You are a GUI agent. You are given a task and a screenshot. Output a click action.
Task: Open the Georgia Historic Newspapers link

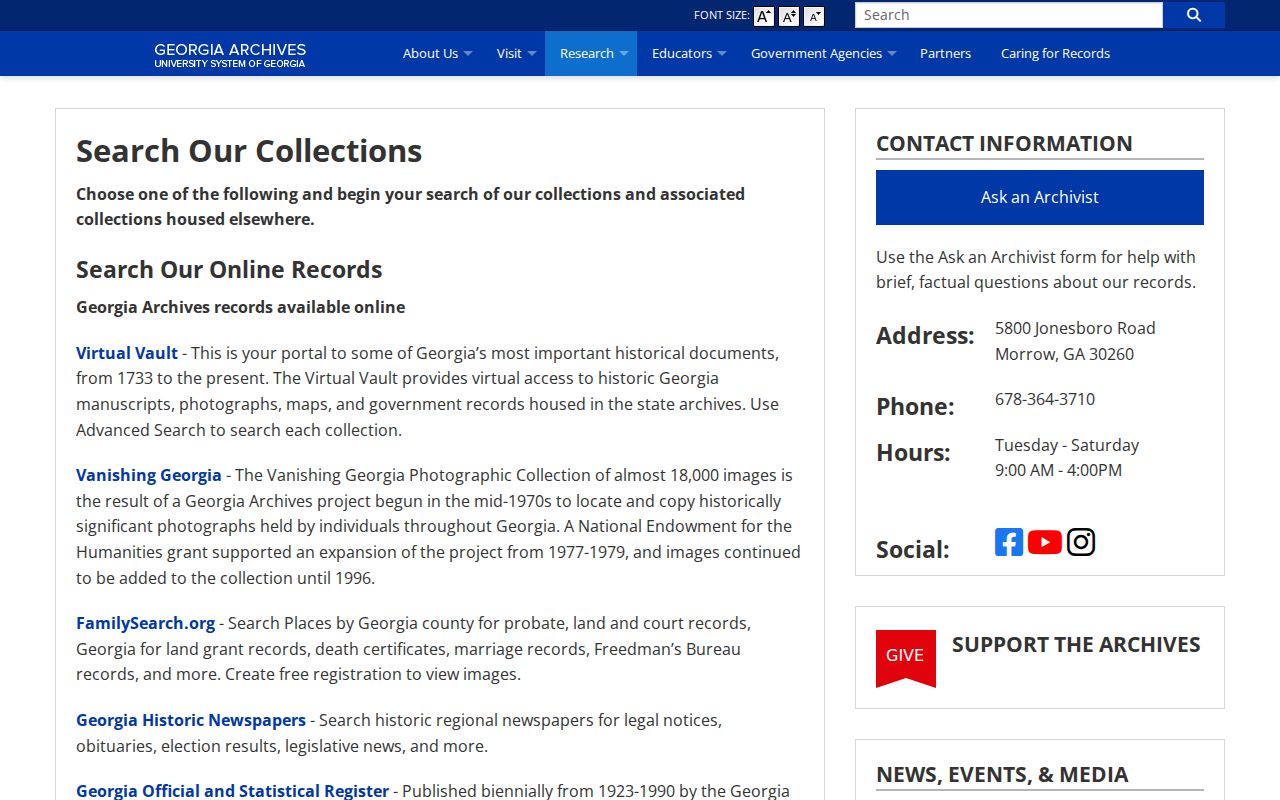coord(191,720)
